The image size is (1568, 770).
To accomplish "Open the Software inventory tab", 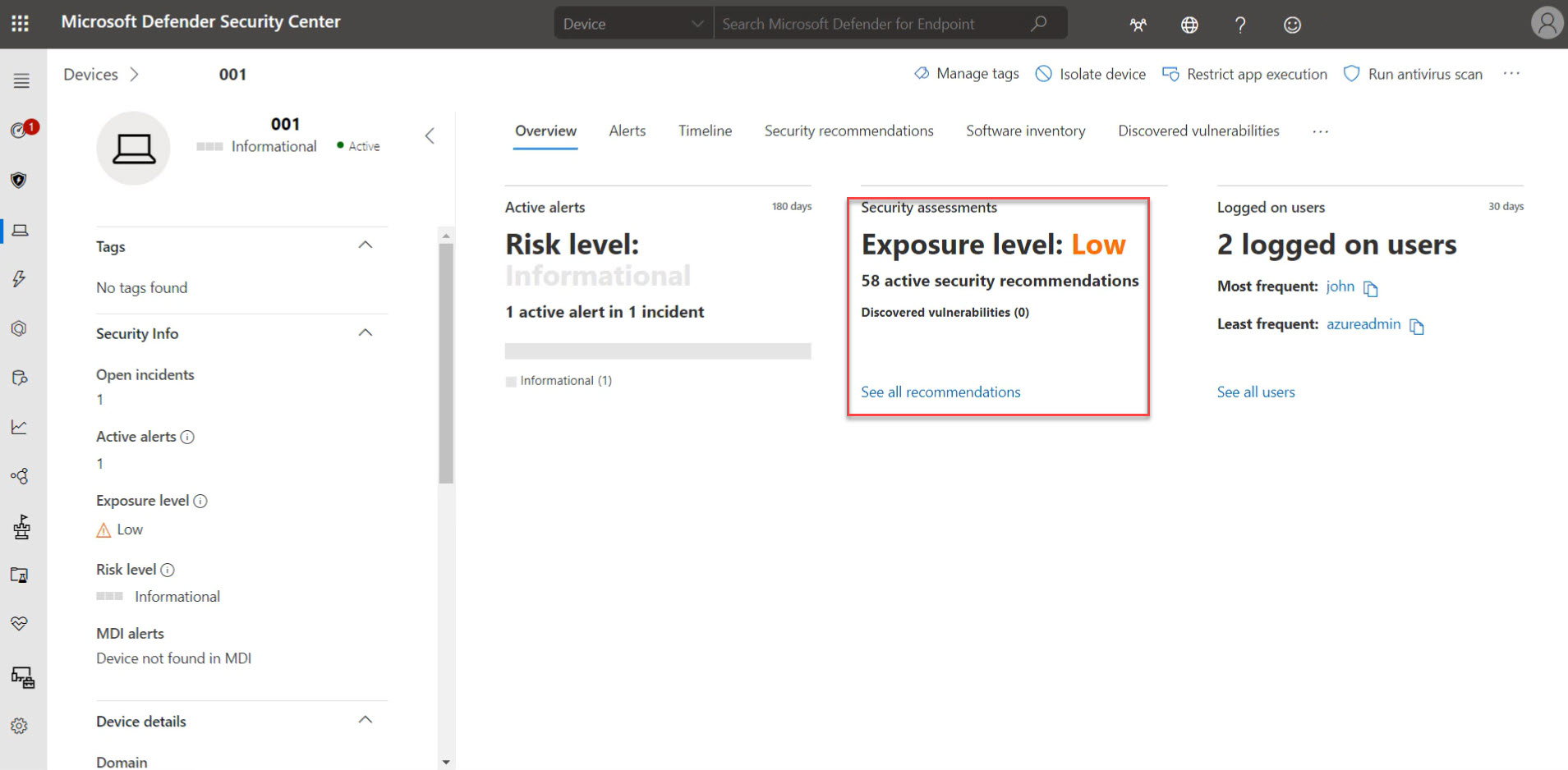I will [1025, 131].
